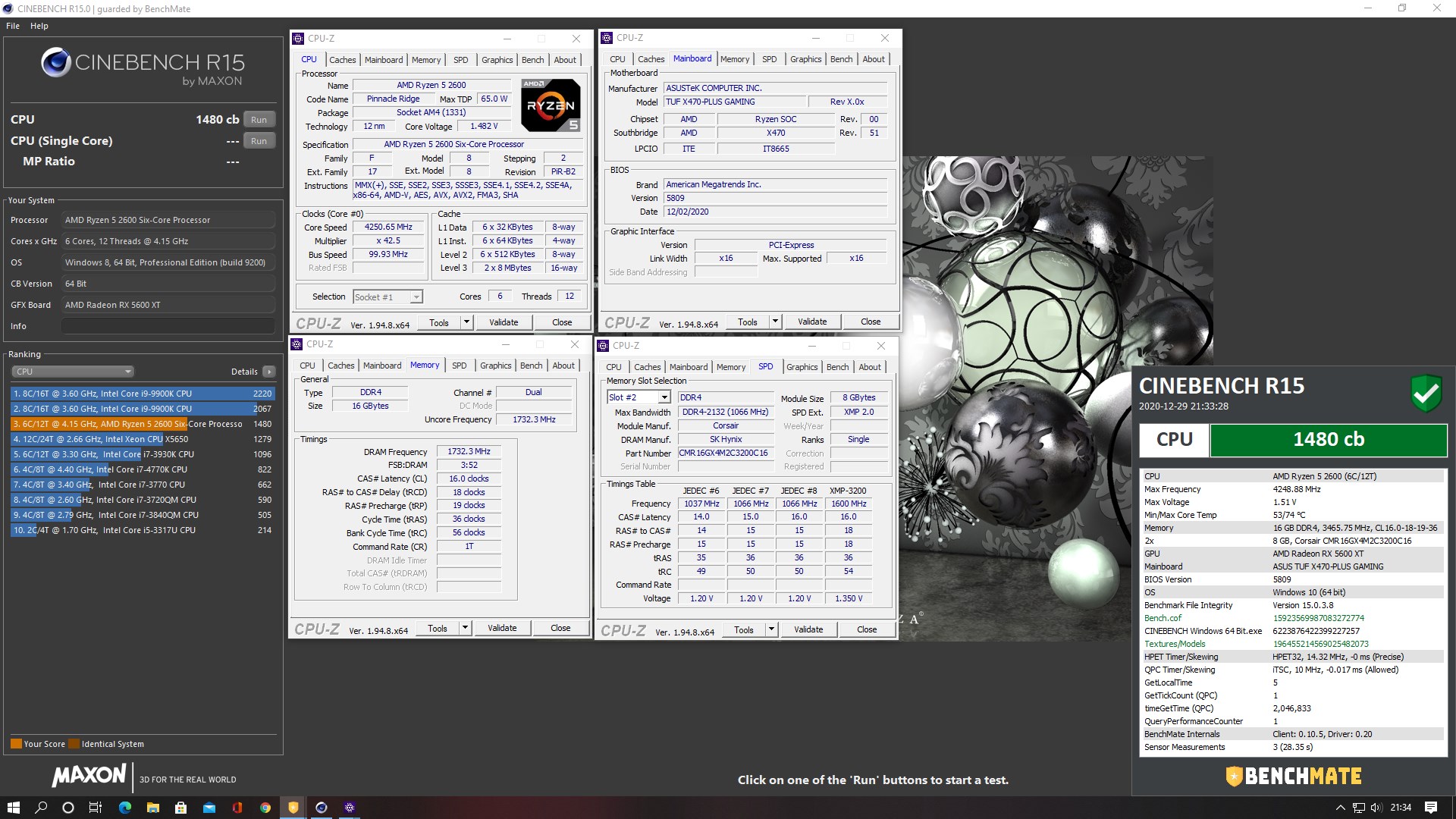Open About tab in CPU-Z SPD window
Viewport: 1456px width, 819px height.
pyautogui.click(x=870, y=367)
